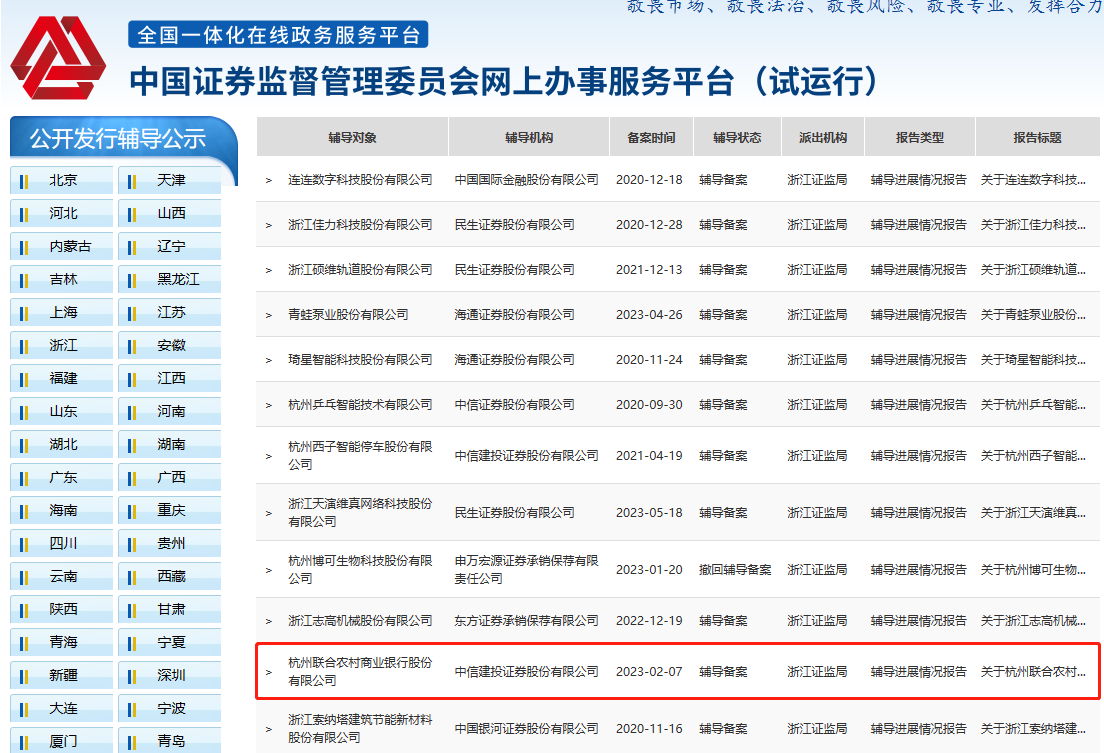Viewport: 1104px width, 753px height.
Task: Click the icon beside 深圳
Action: [132, 676]
